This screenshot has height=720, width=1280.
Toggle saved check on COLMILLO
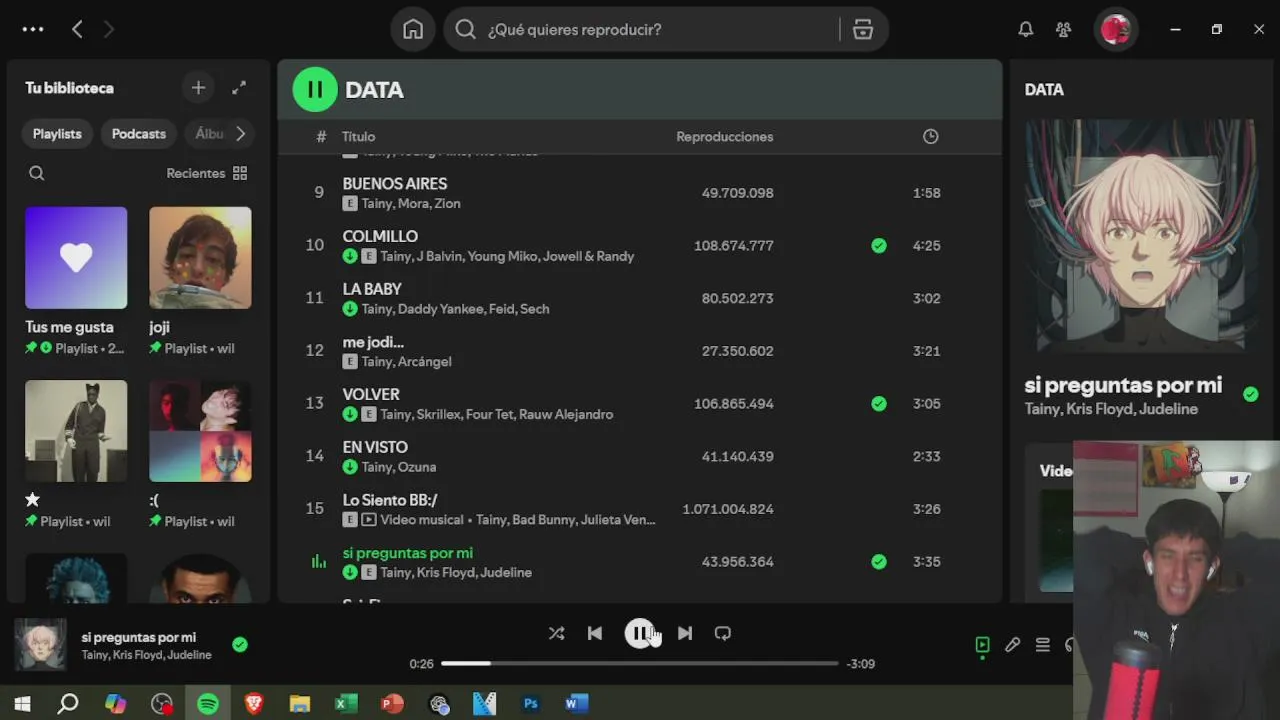point(878,245)
